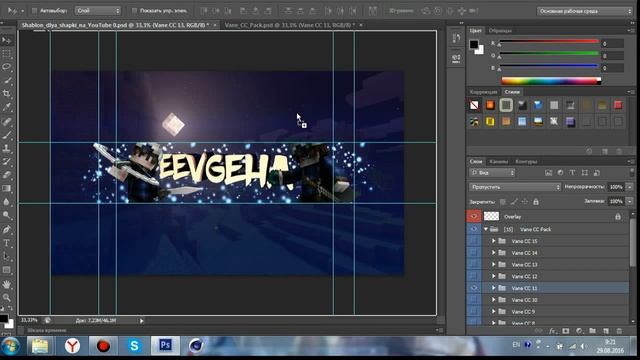Select the Gradient tool

click(x=7, y=189)
